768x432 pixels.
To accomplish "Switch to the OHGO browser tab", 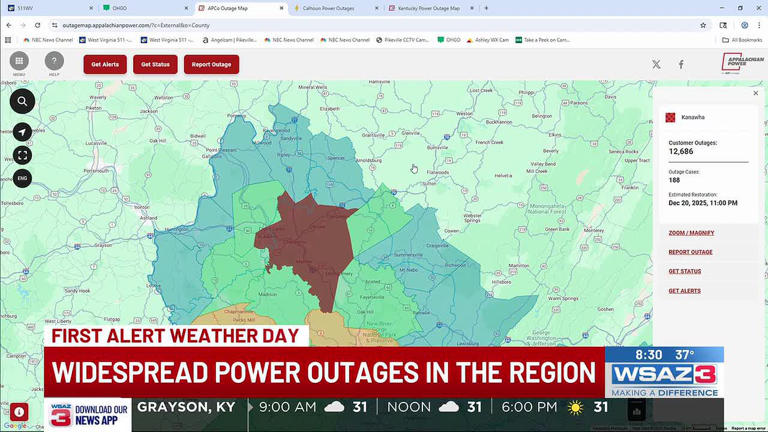I will click(x=144, y=8).
